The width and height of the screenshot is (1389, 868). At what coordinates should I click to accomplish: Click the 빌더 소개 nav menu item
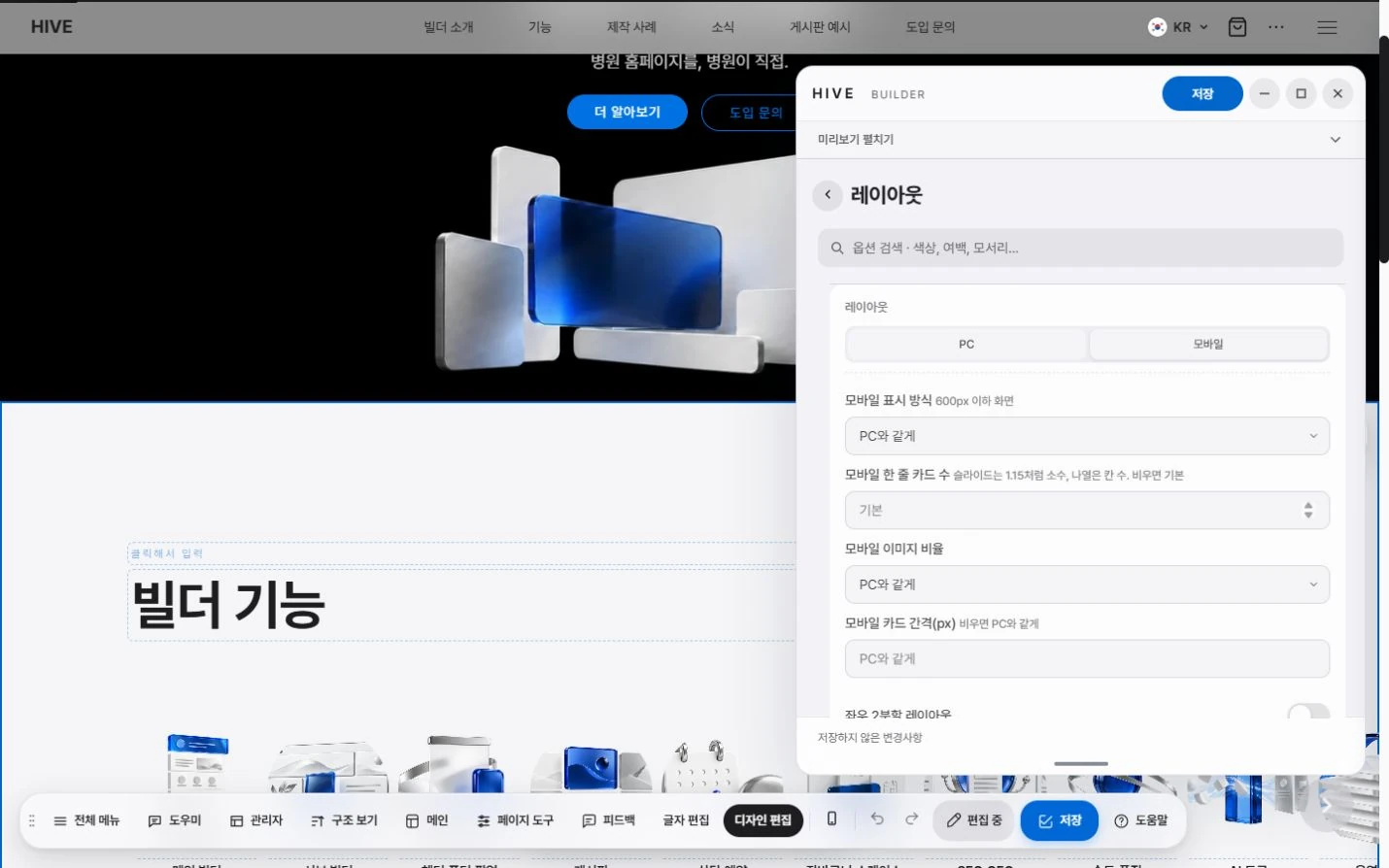point(449,27)
